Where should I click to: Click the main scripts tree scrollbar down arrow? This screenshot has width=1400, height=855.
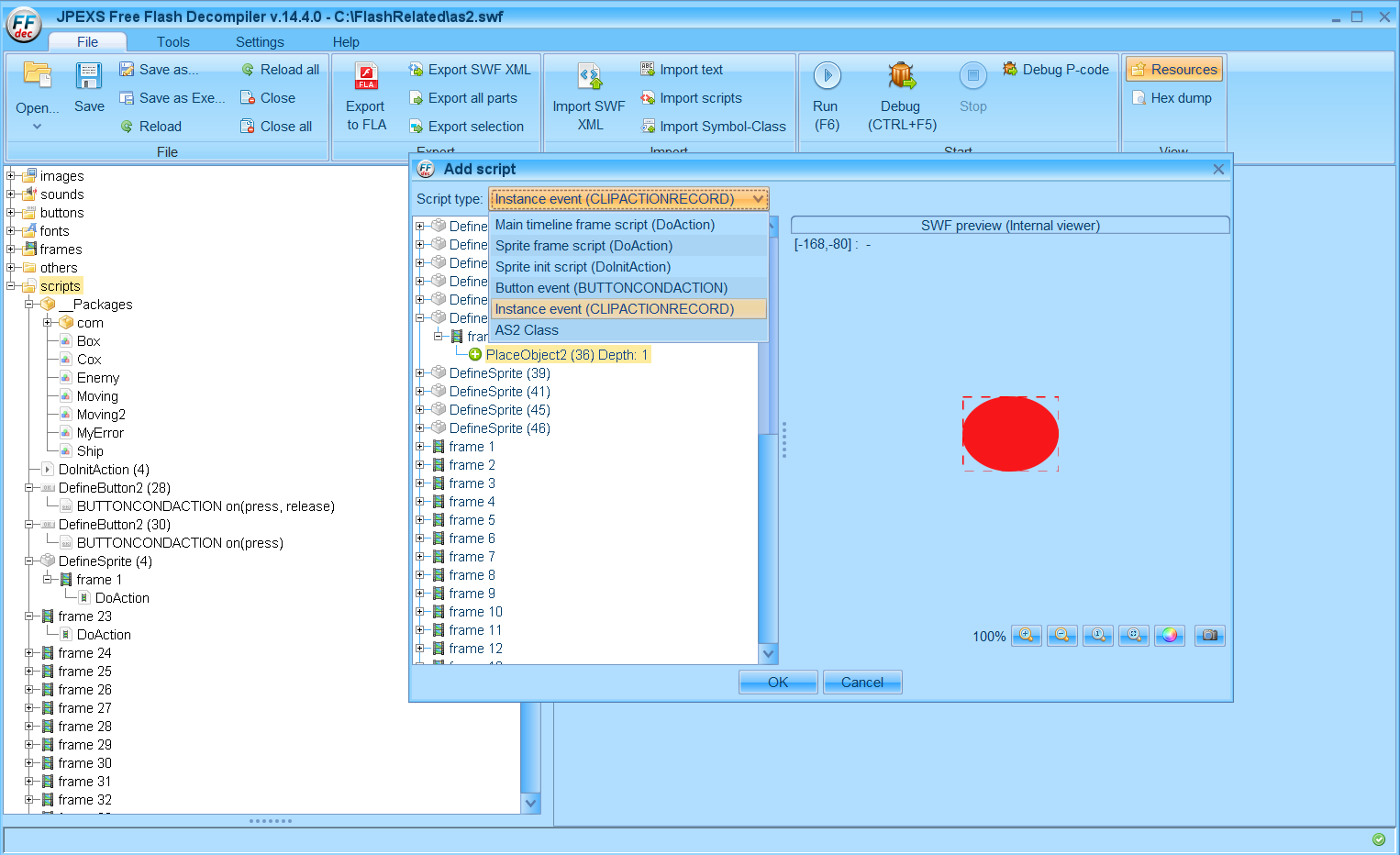click(530, 803)
